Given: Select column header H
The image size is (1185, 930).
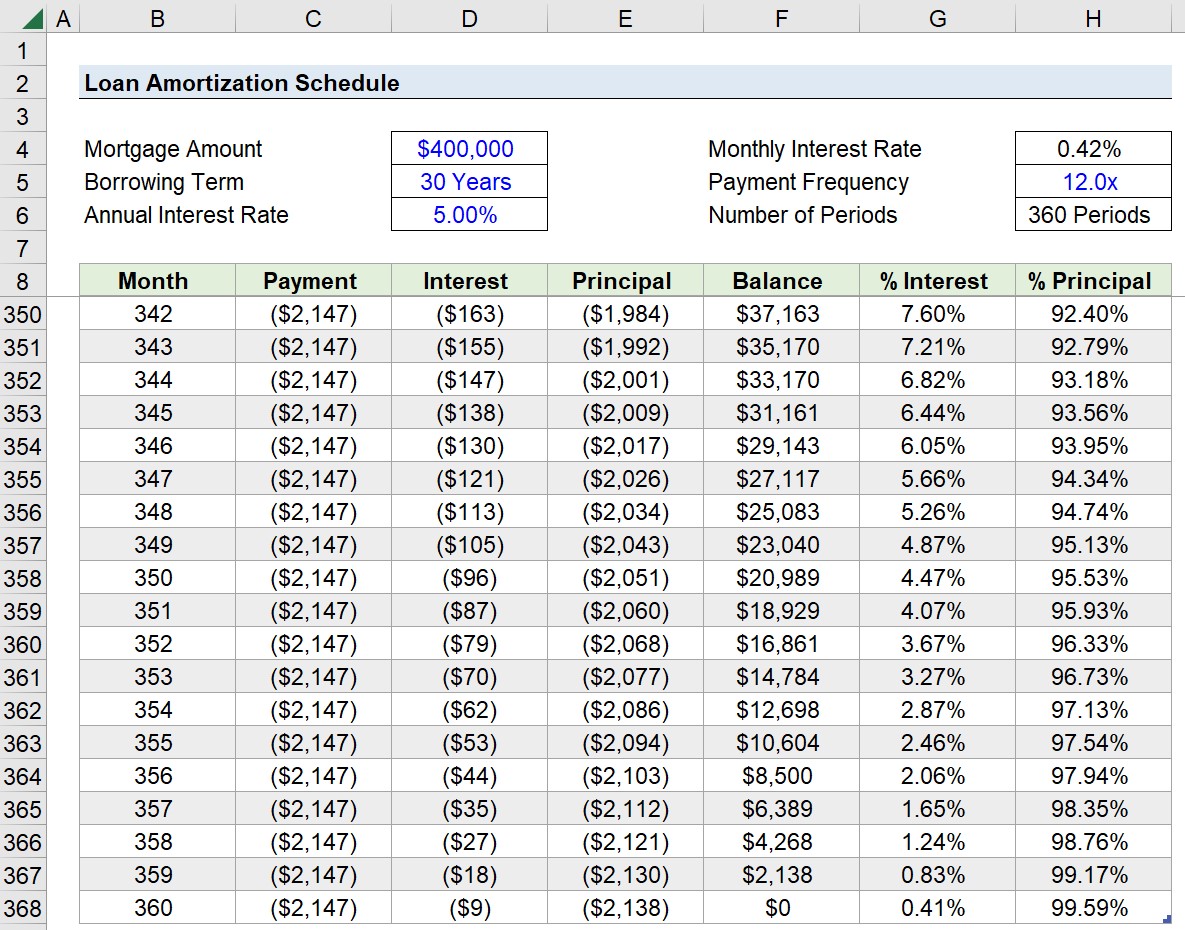Looking at the screenshot, I should (1092, 17).
